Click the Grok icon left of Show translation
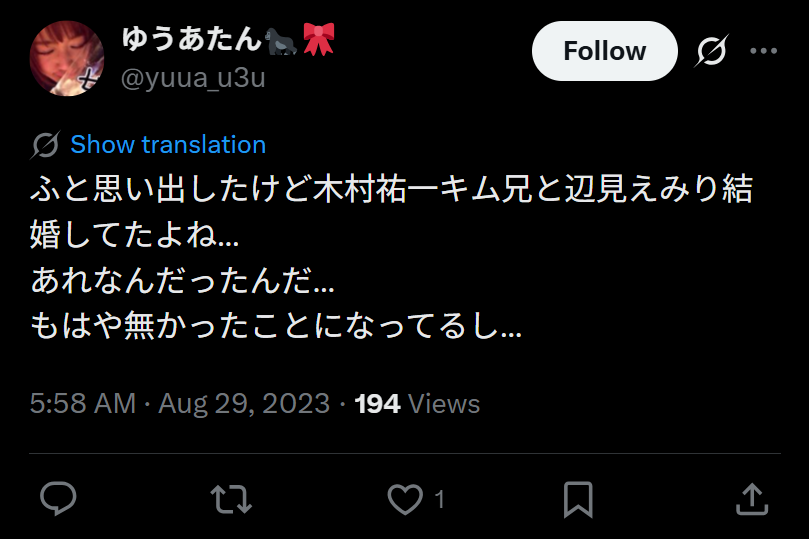 click(45, 145)
